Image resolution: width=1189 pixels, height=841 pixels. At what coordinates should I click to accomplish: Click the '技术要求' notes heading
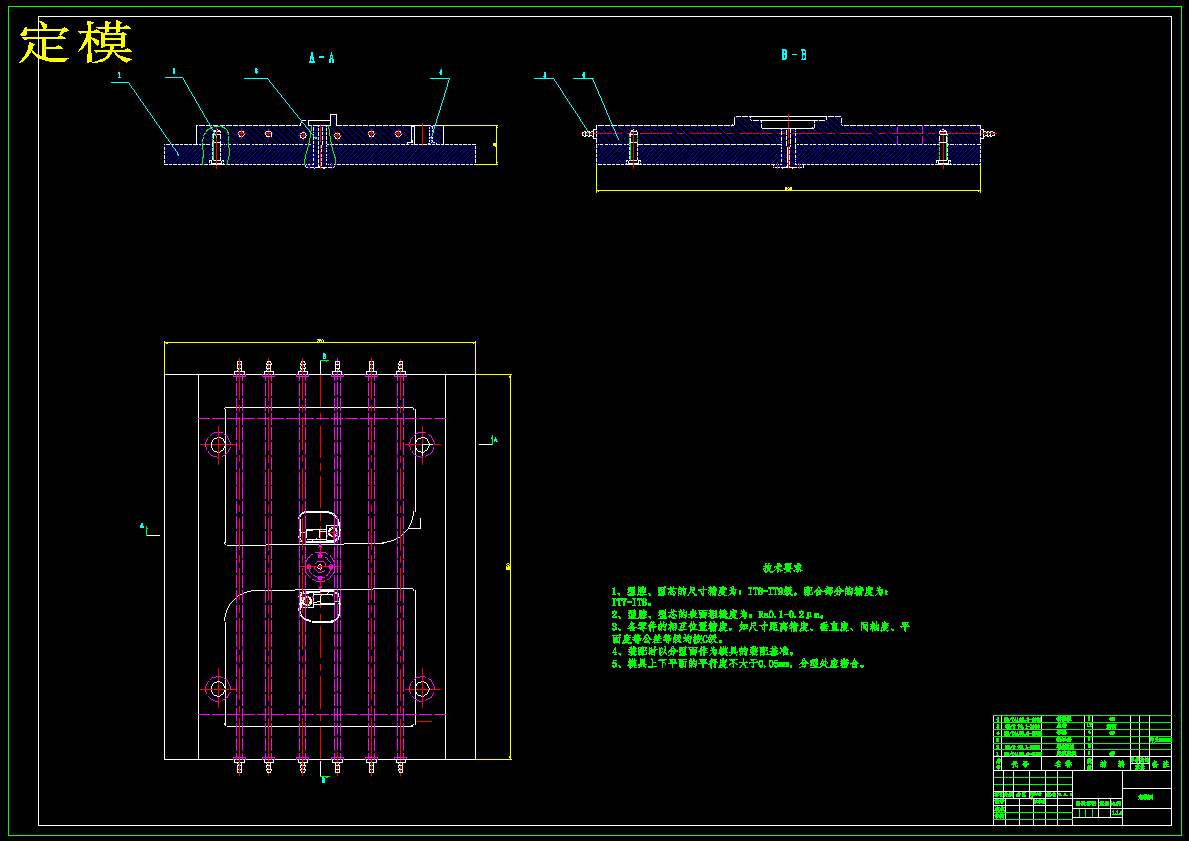pyautogui.click(x=783, y=568)
